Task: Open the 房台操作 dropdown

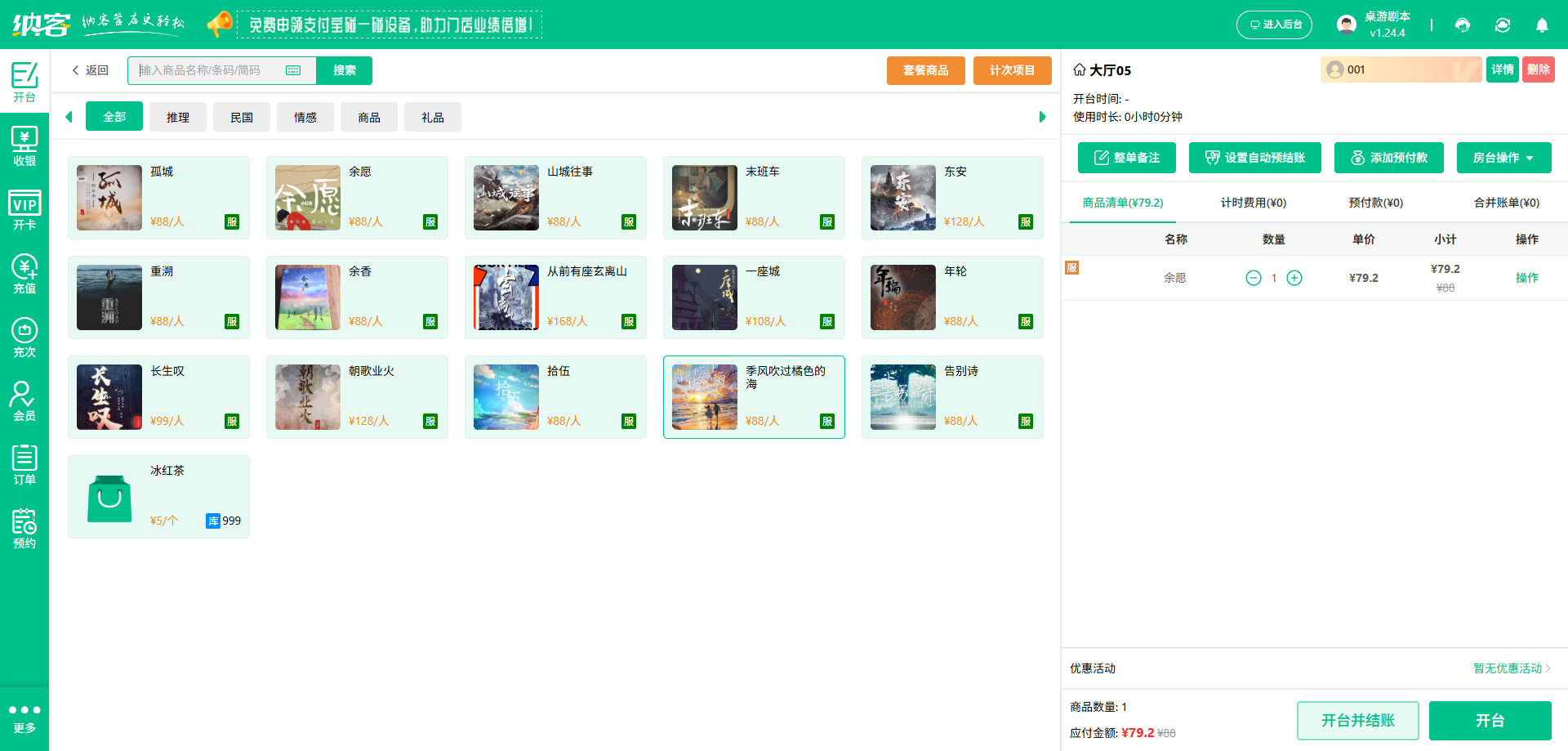Action: [1503, 158]
